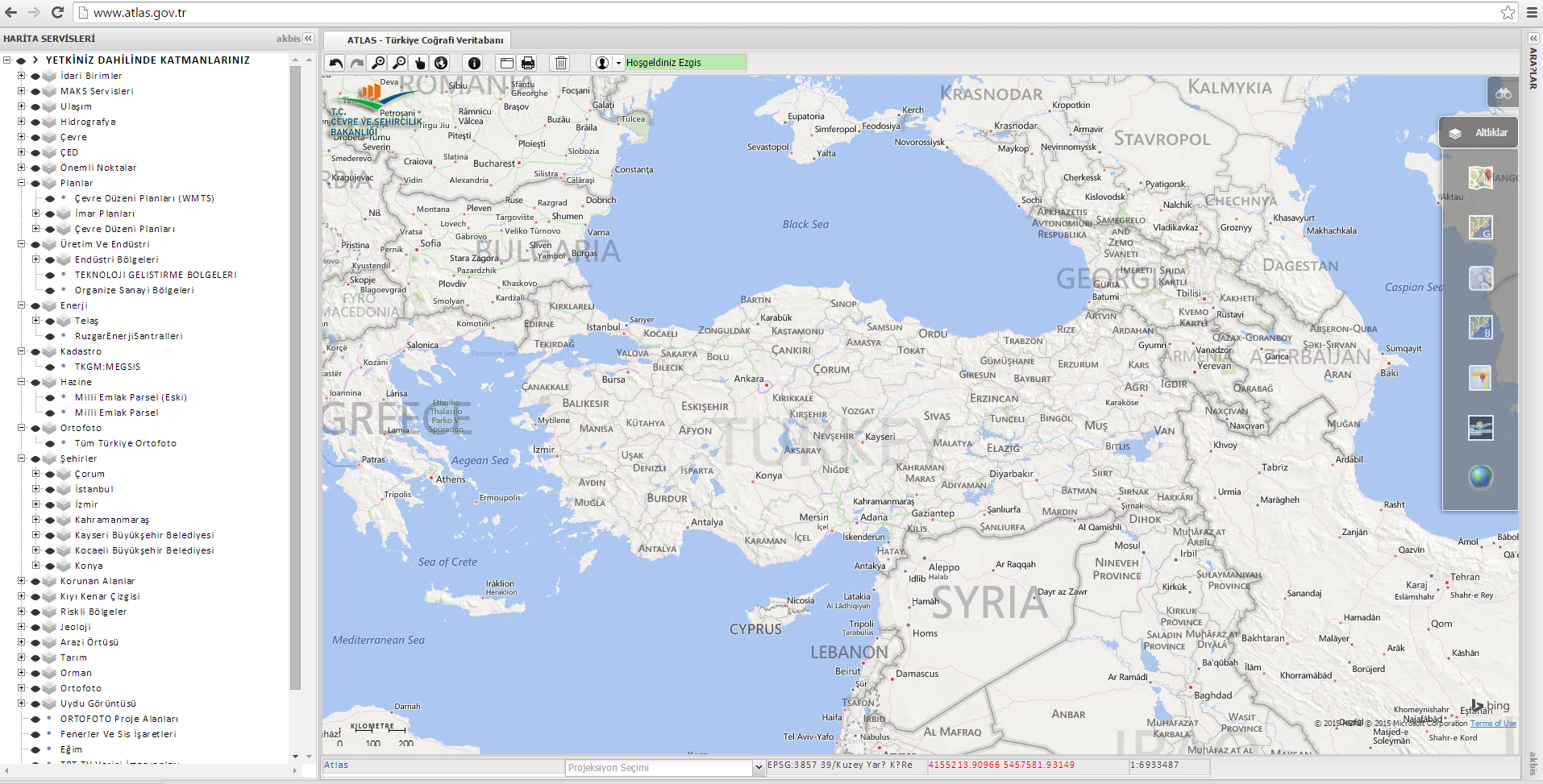Collapse left panel with double-chevron icon
This screenshot has height=784, width=1543.
pos(308,39)
